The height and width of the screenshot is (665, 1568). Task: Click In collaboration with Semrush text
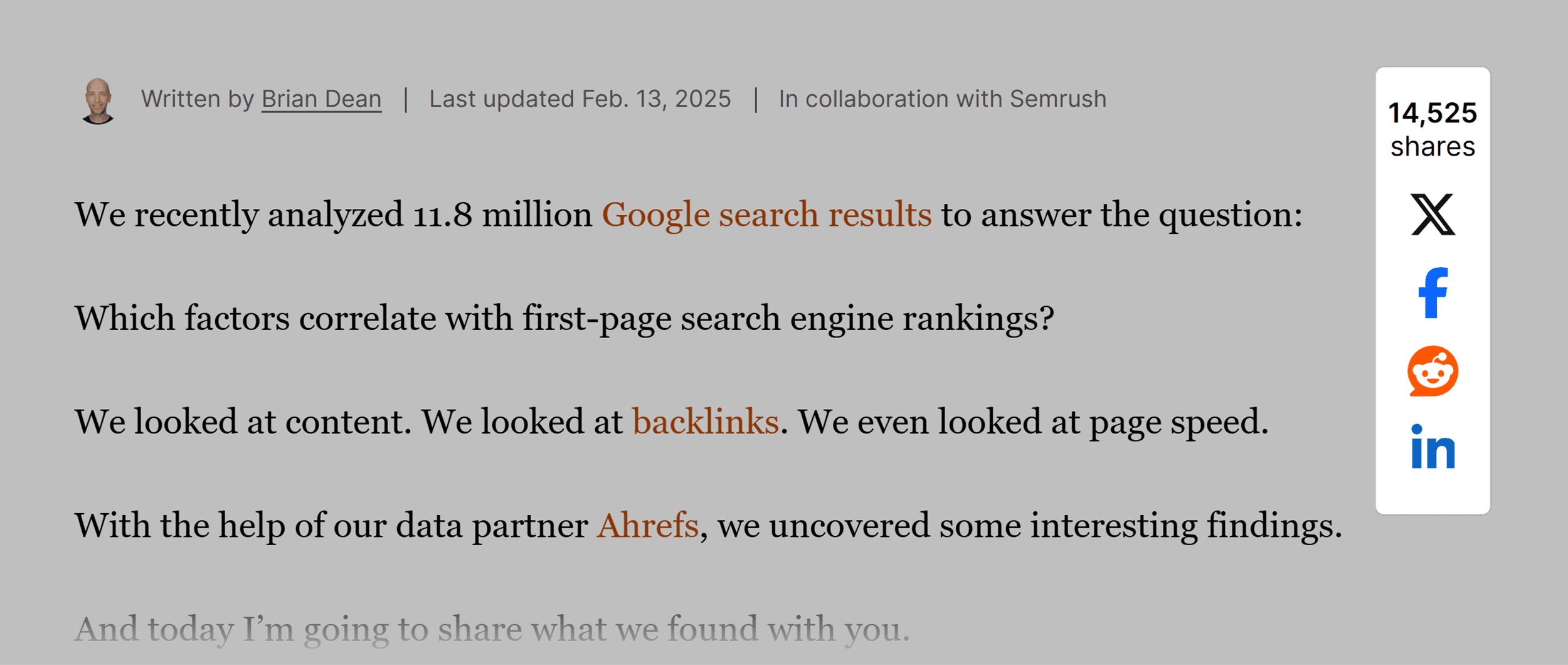[x=942, y=99]
